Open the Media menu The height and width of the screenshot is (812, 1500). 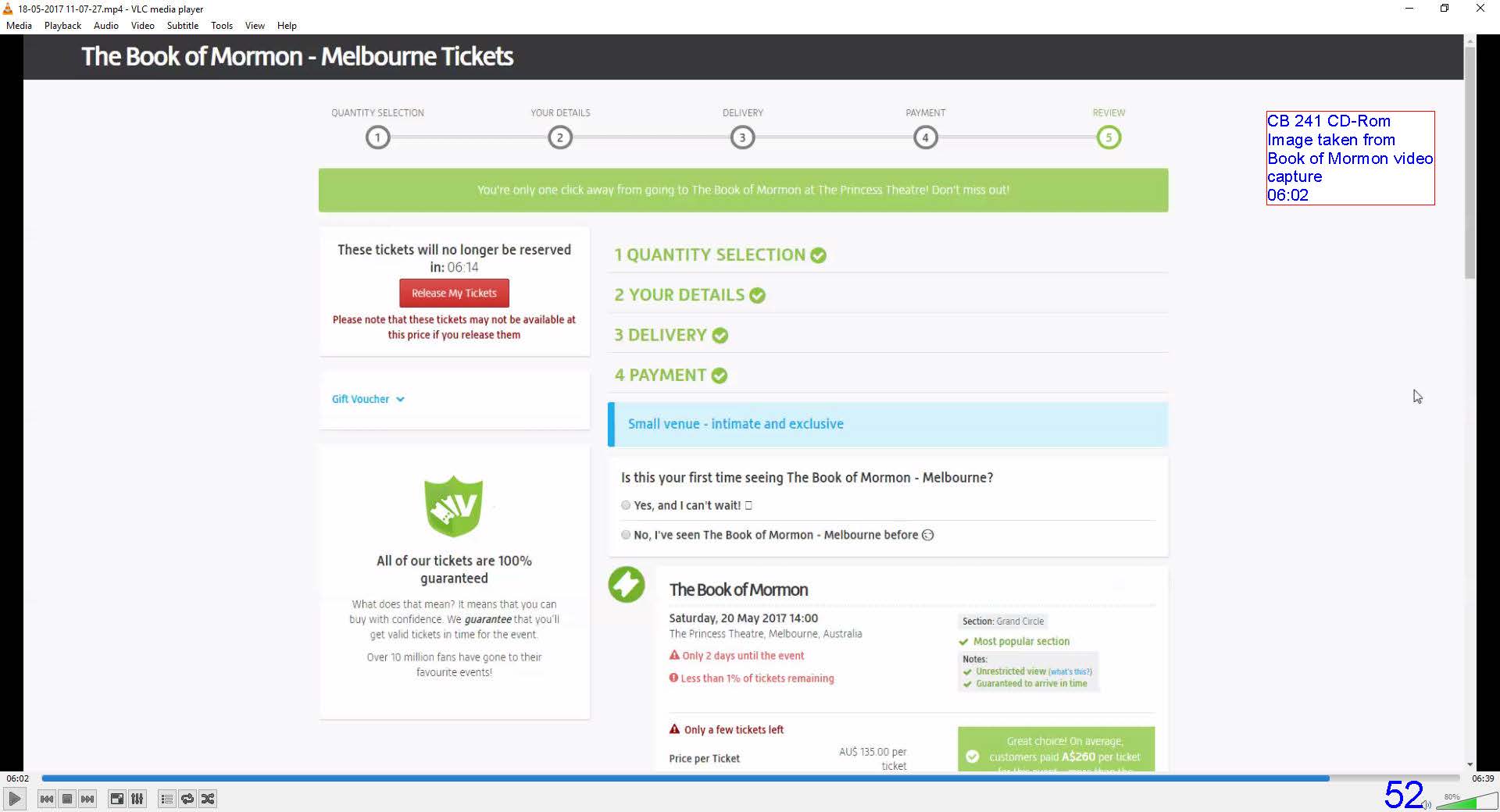pos(19,26)
